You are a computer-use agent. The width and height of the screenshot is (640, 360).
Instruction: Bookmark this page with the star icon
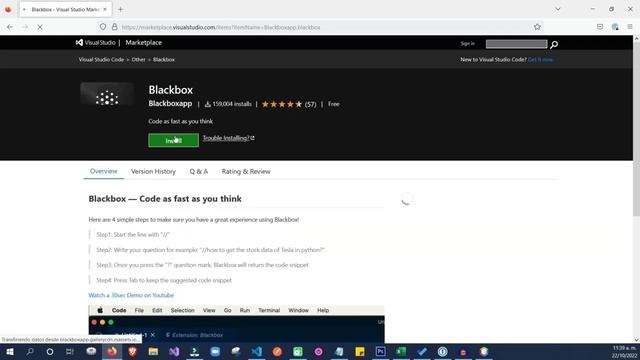click(537, 27)
